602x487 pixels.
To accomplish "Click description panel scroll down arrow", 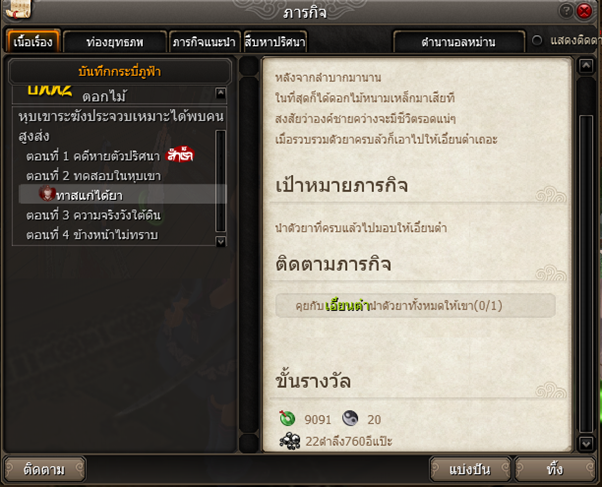I will tap(586, 444).
